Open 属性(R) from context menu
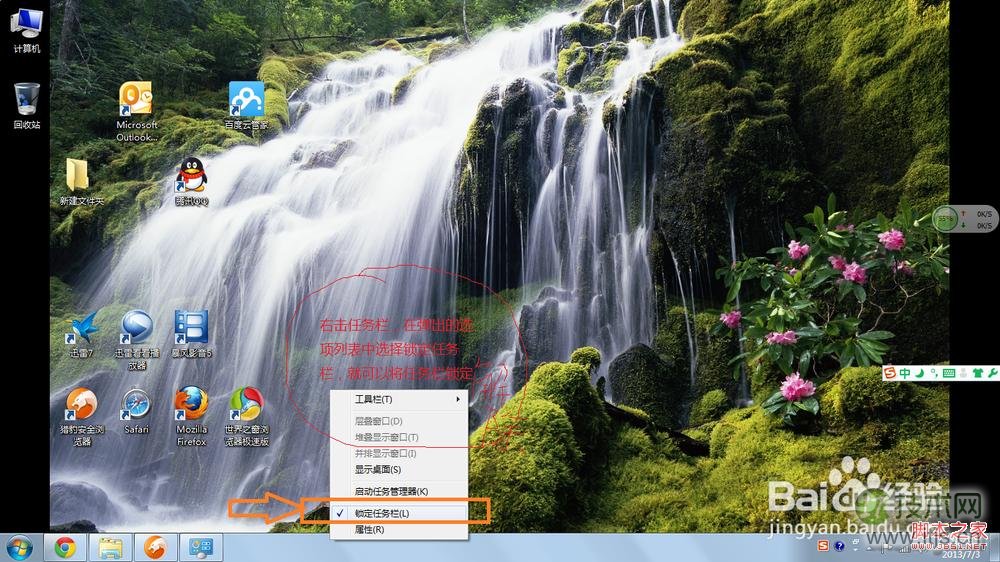 point(399,529)
